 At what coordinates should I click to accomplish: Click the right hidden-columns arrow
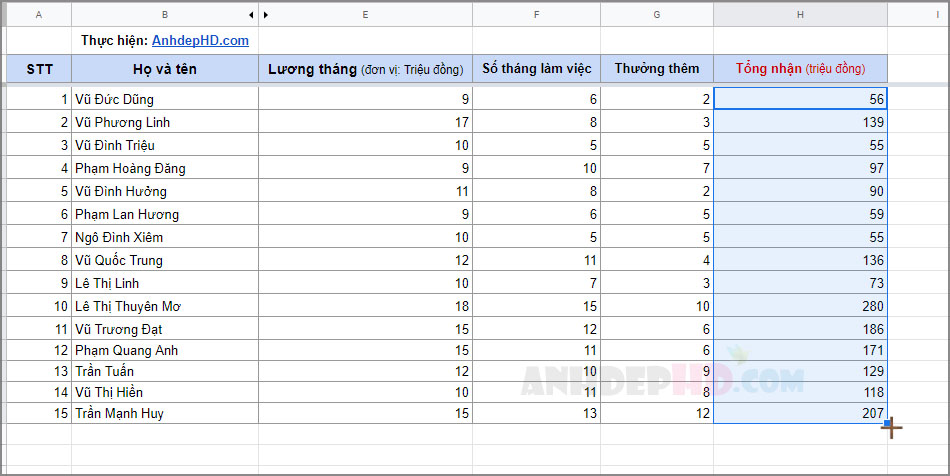tap(265, 15)
